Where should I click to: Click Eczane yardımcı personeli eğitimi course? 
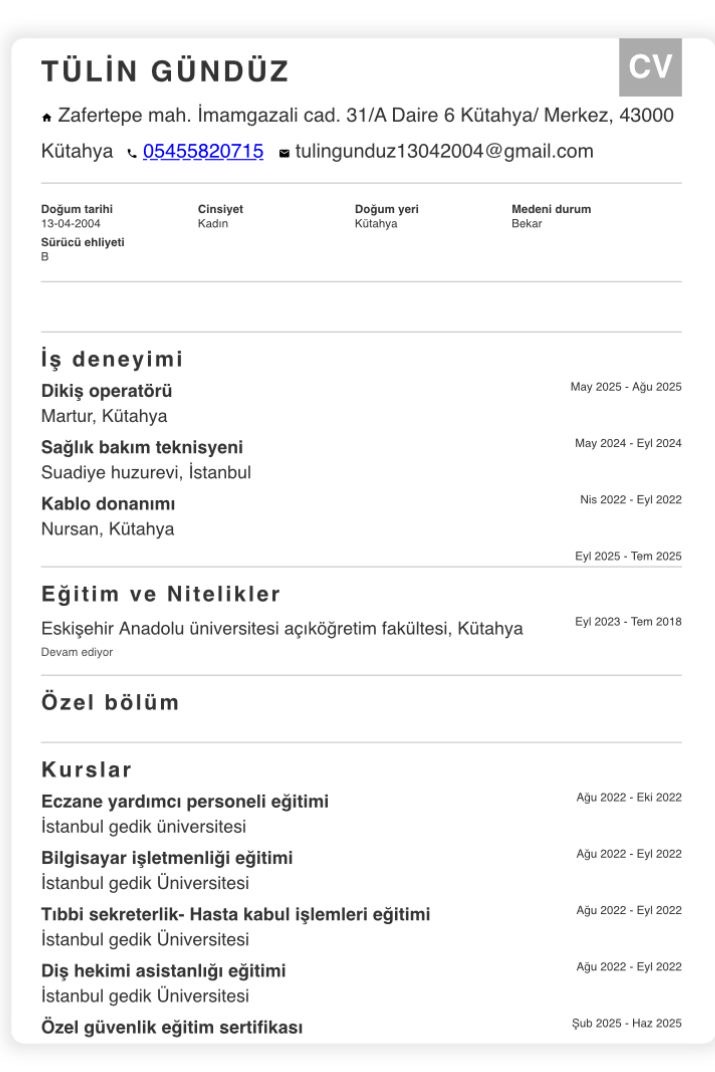click(185, 801)
